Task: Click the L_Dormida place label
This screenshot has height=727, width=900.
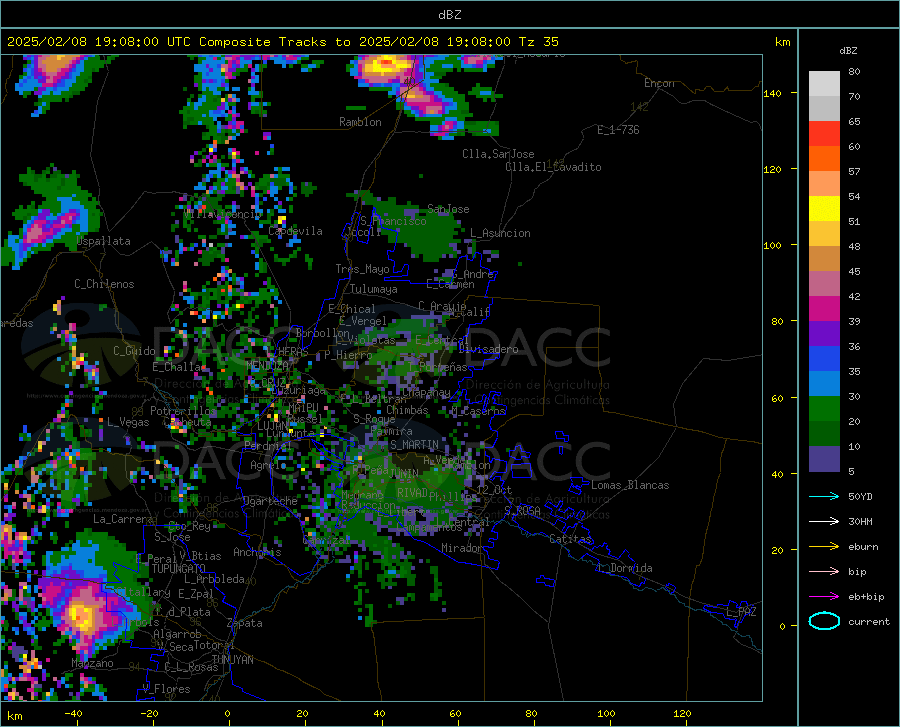Action: (625, 568)
